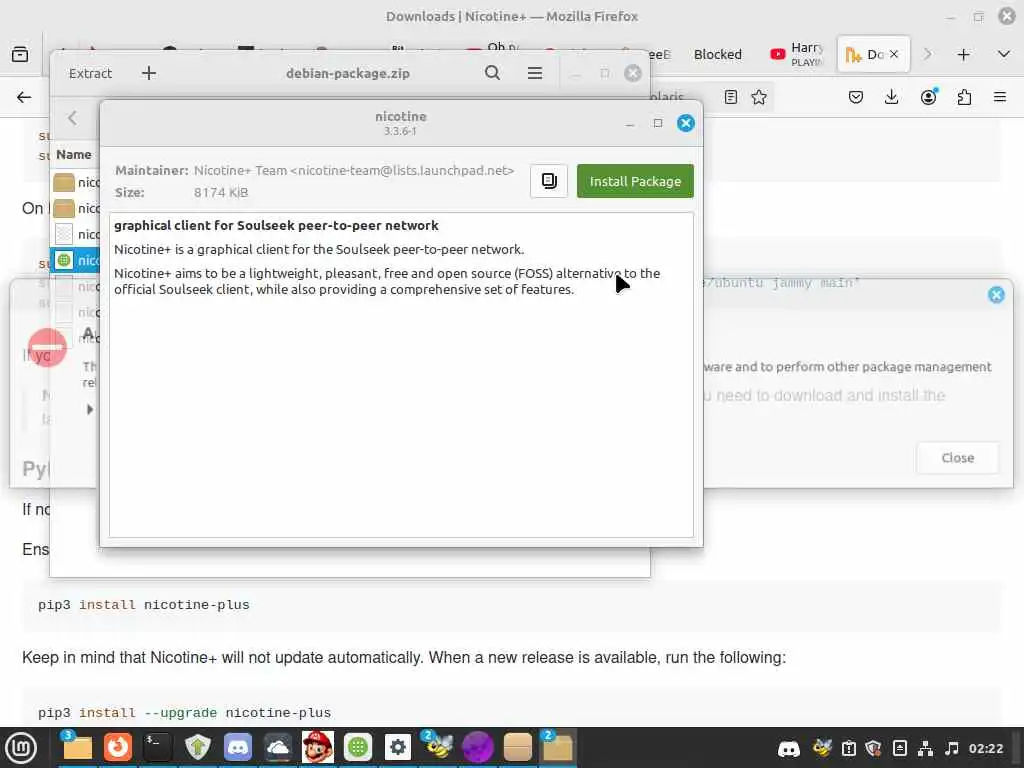Click the Name column header in archive list
Screen dimensions: 1024x768
pyautogui.click(x=74, y=155)
